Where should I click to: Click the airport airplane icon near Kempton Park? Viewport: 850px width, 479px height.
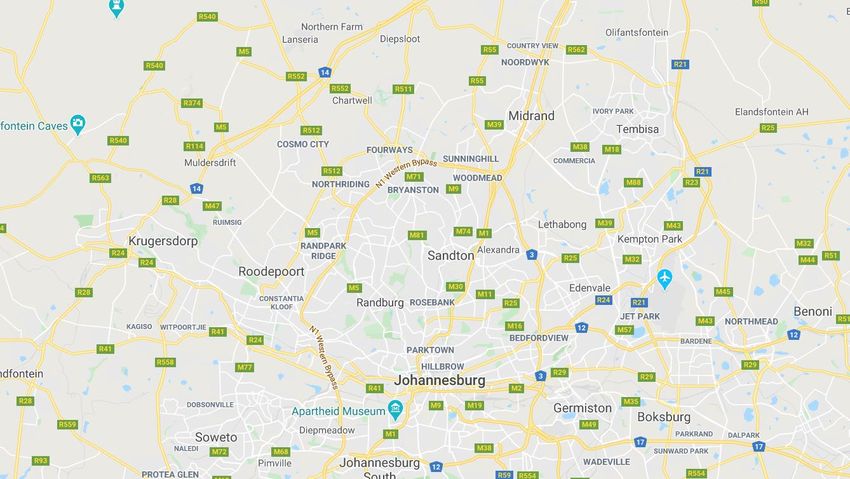click(665, 279)
